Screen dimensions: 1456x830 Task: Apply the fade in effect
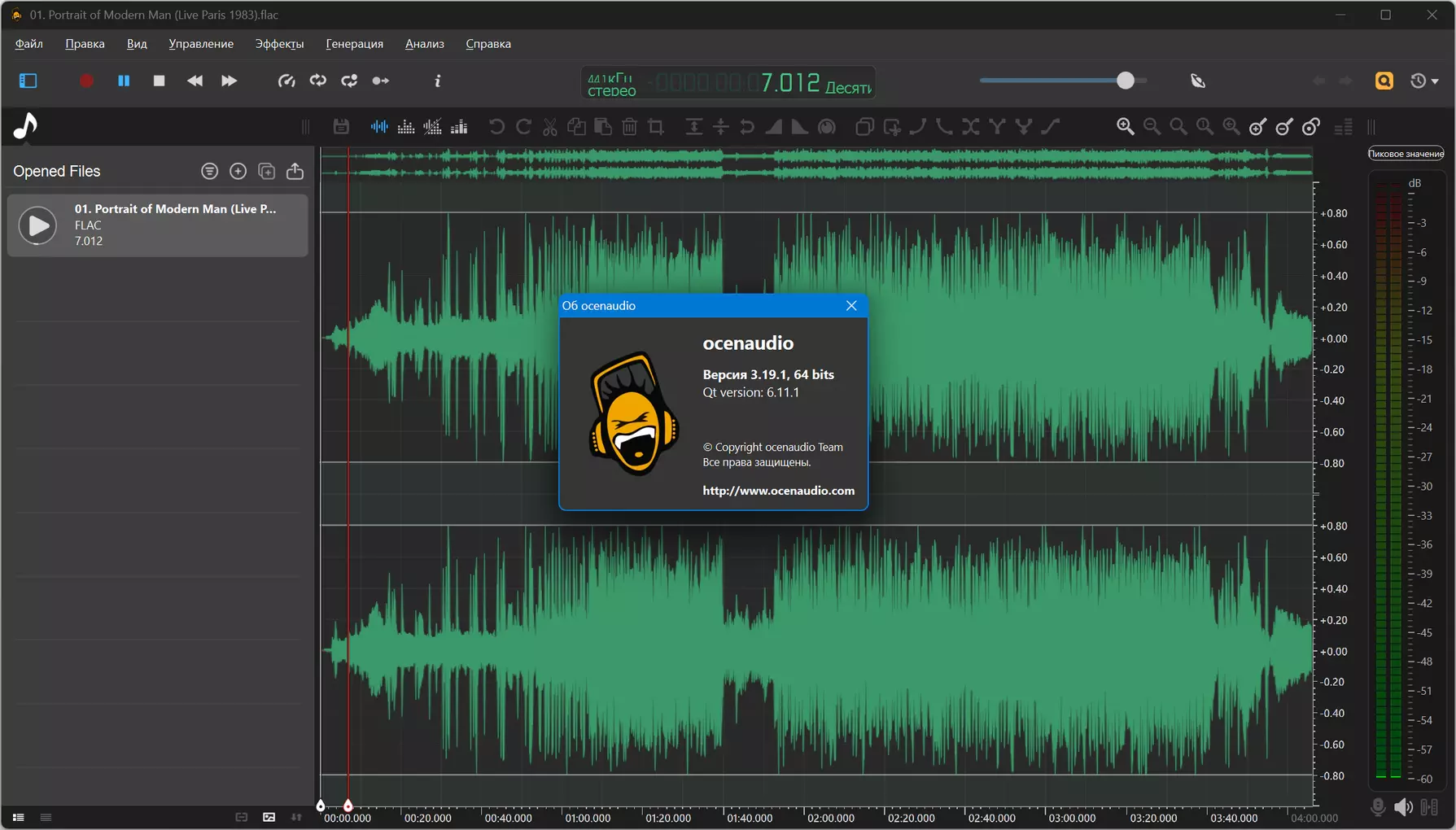click(773, 126)
